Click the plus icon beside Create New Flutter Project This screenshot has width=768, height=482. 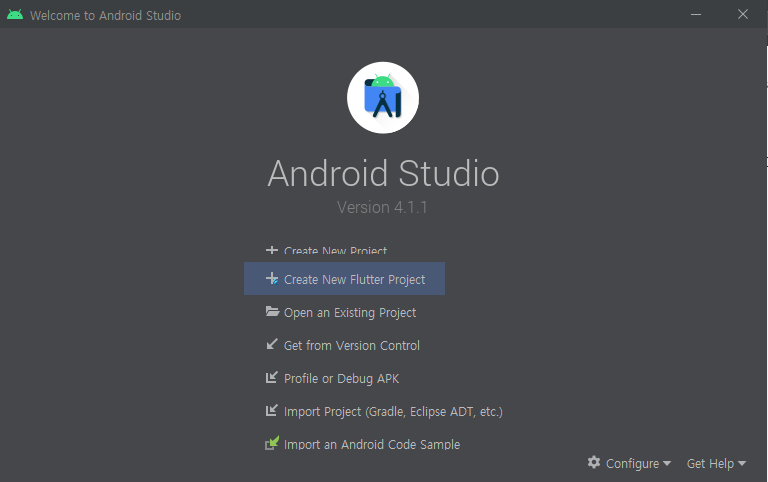coord(272,279)
